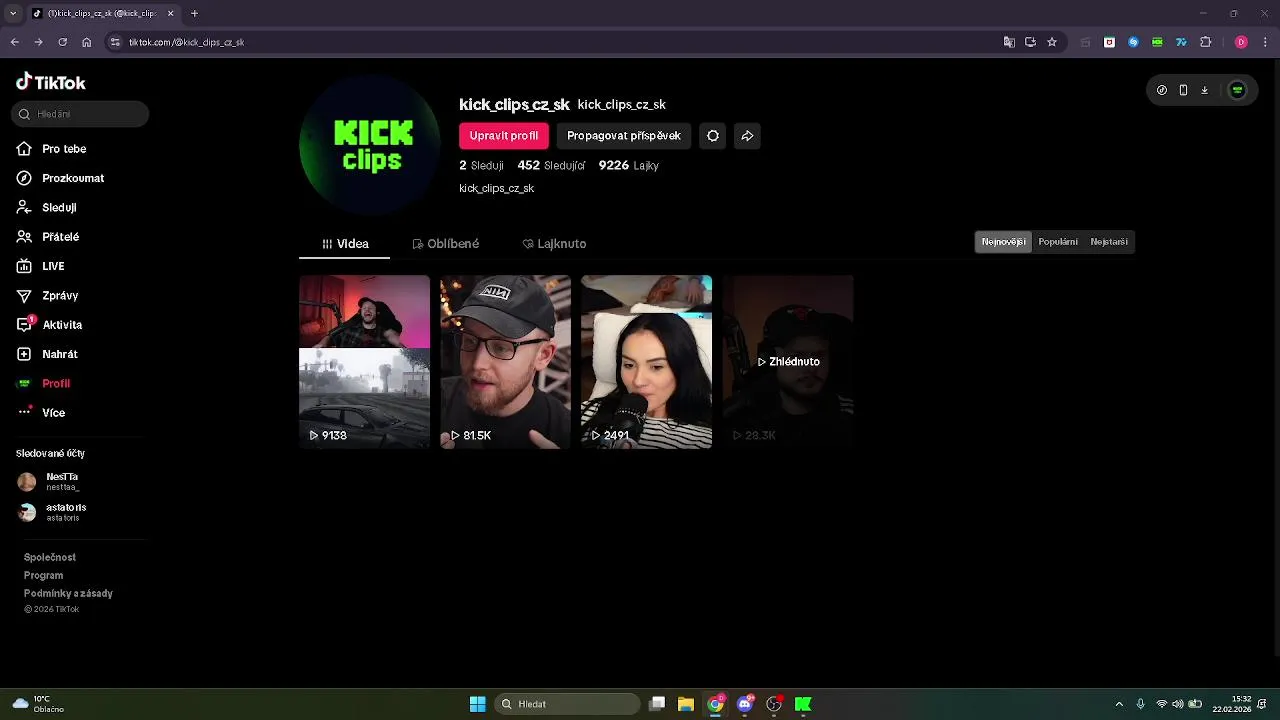
Task: Open profile settings gear icon
Action: click(x=713, y=136)
